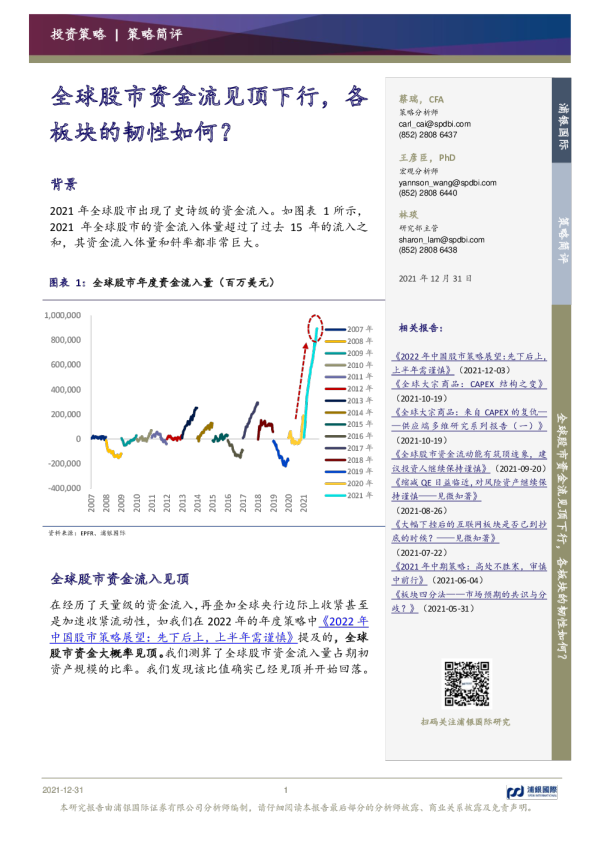The width and height of the screenshot is (595, 842).
Task: Click the SPDB International logo in footer
Action: click(532, 791)
